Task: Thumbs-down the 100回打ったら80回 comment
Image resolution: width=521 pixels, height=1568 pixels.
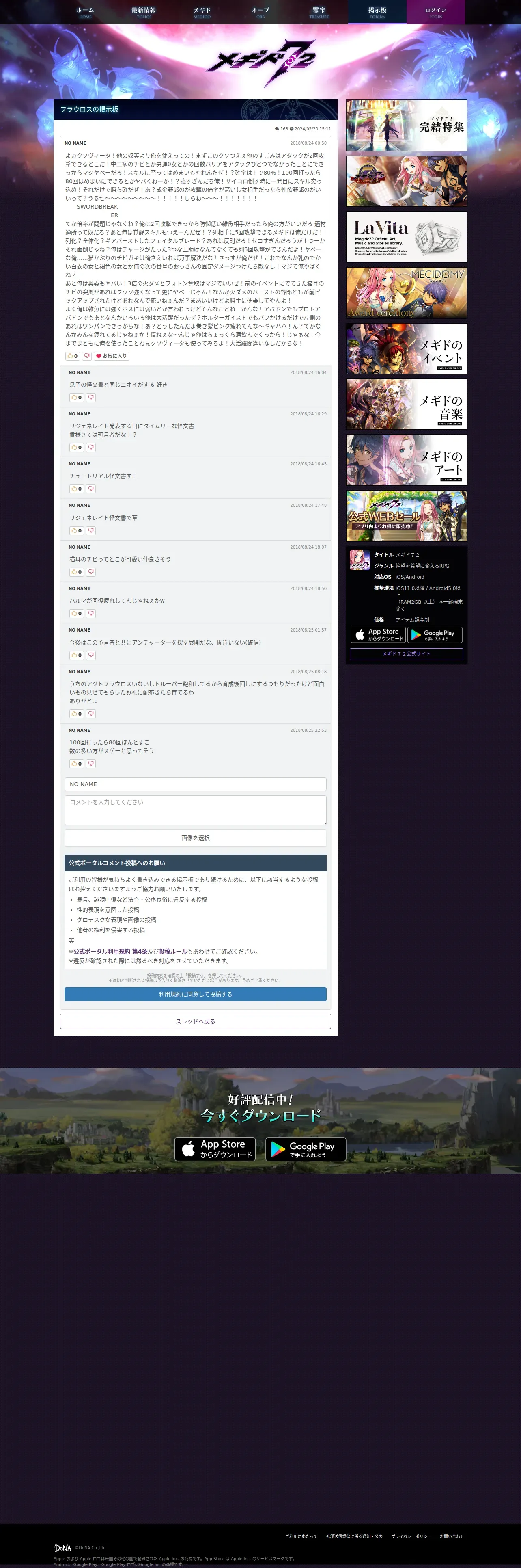Action: coord(90,764)
